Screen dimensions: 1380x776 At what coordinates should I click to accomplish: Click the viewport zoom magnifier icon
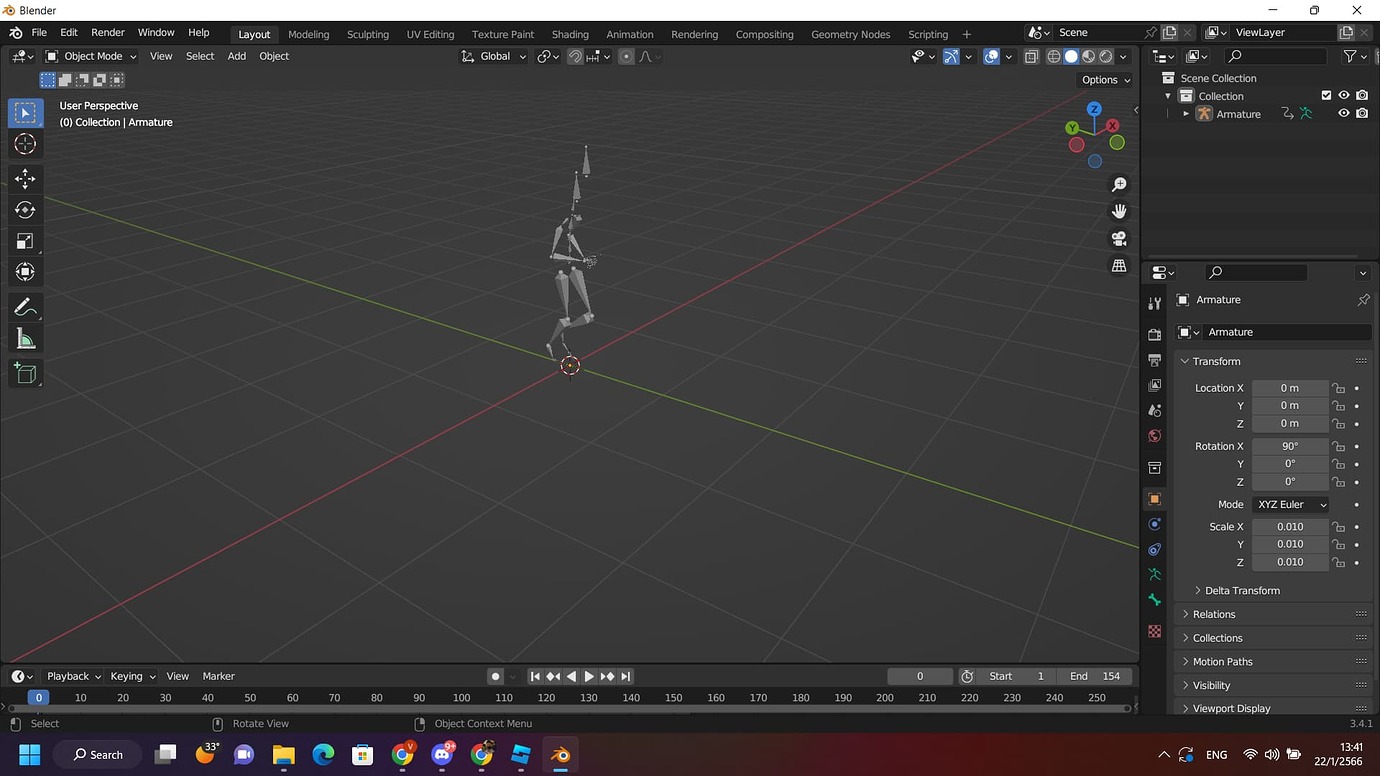(1119, 185)
